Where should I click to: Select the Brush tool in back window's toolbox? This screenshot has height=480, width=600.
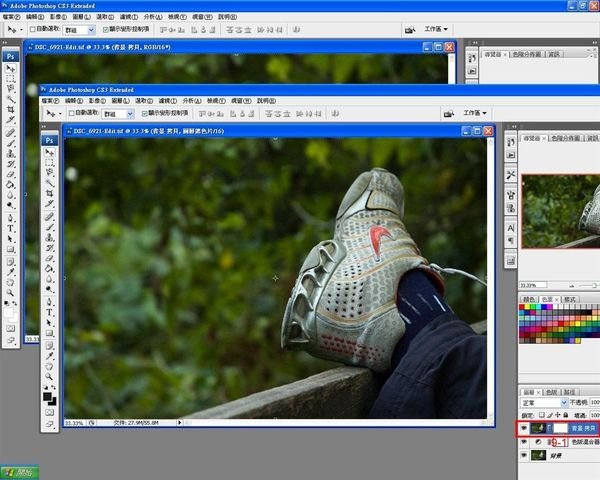[x=11, y=143]
